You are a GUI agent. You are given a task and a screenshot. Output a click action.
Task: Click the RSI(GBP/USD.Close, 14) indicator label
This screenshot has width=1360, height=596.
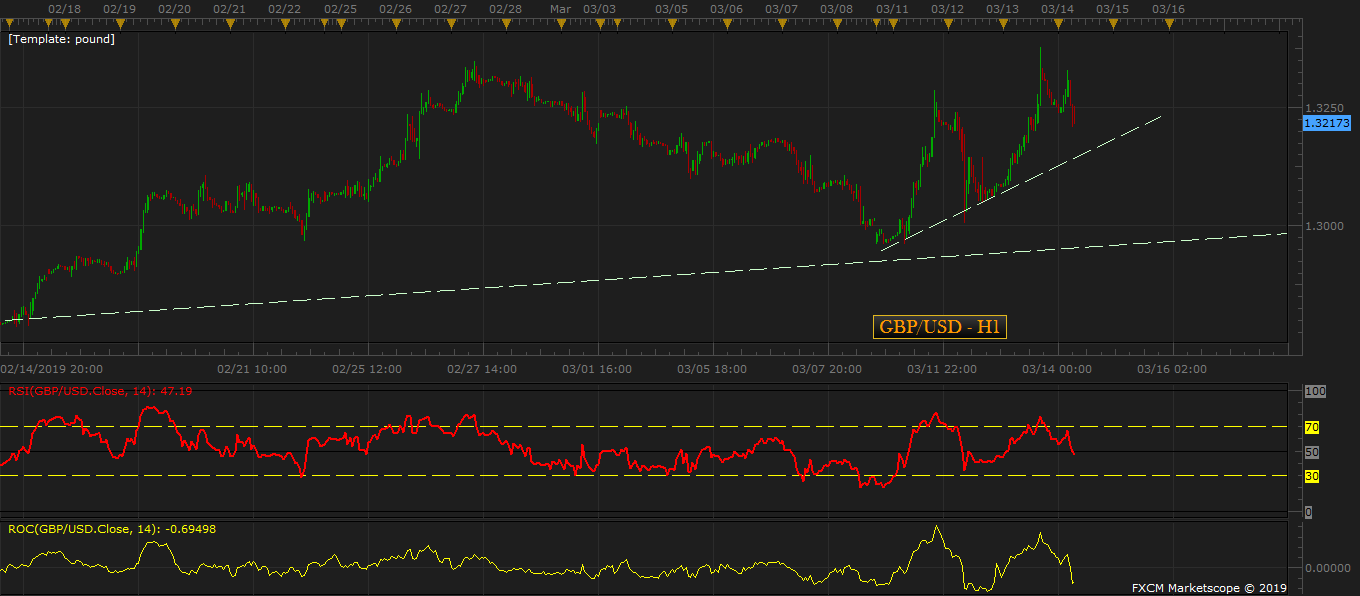tap(100, 391)
